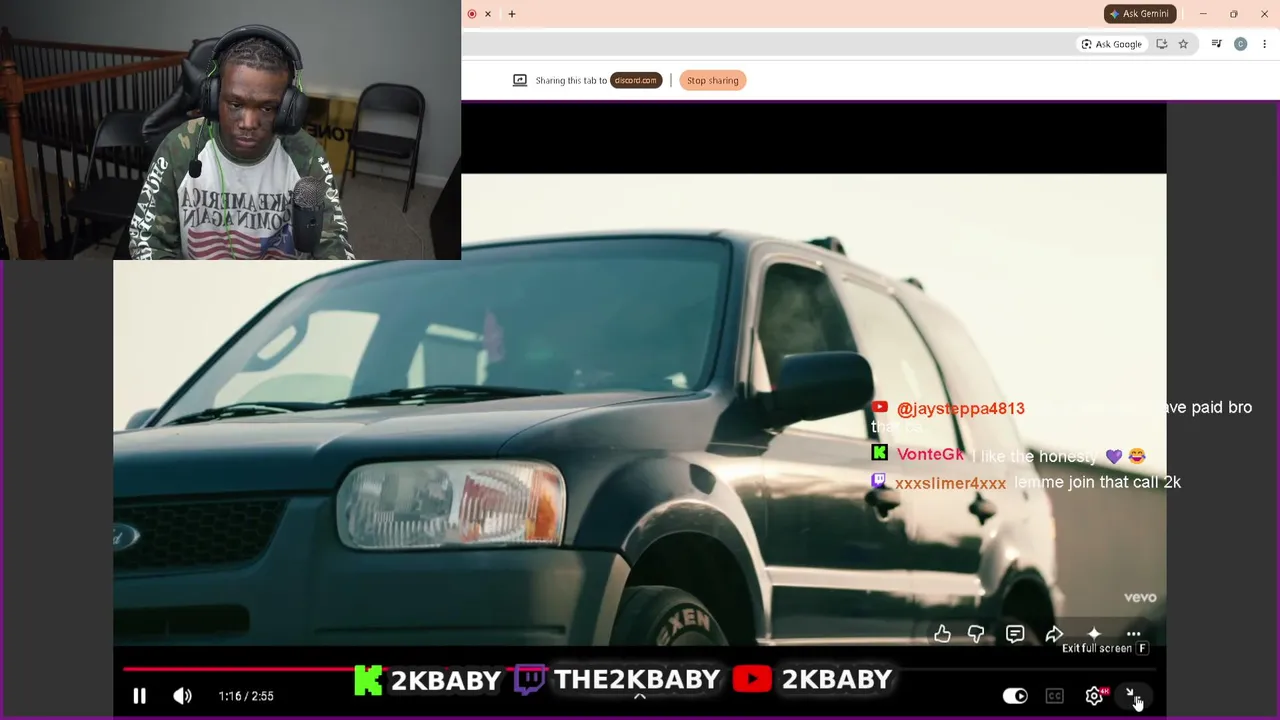The width and height of the screenshot is (1280, 720).
Task: Click the THE2KBABY Twitch handle text
Action: click(637, 680)
